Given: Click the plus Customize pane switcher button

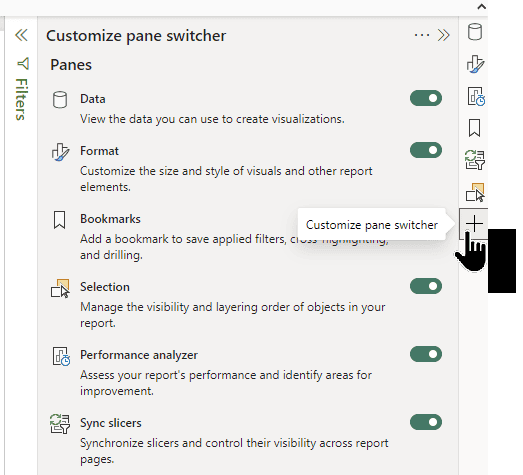Looking at the screenshot, I should [474, 223].
